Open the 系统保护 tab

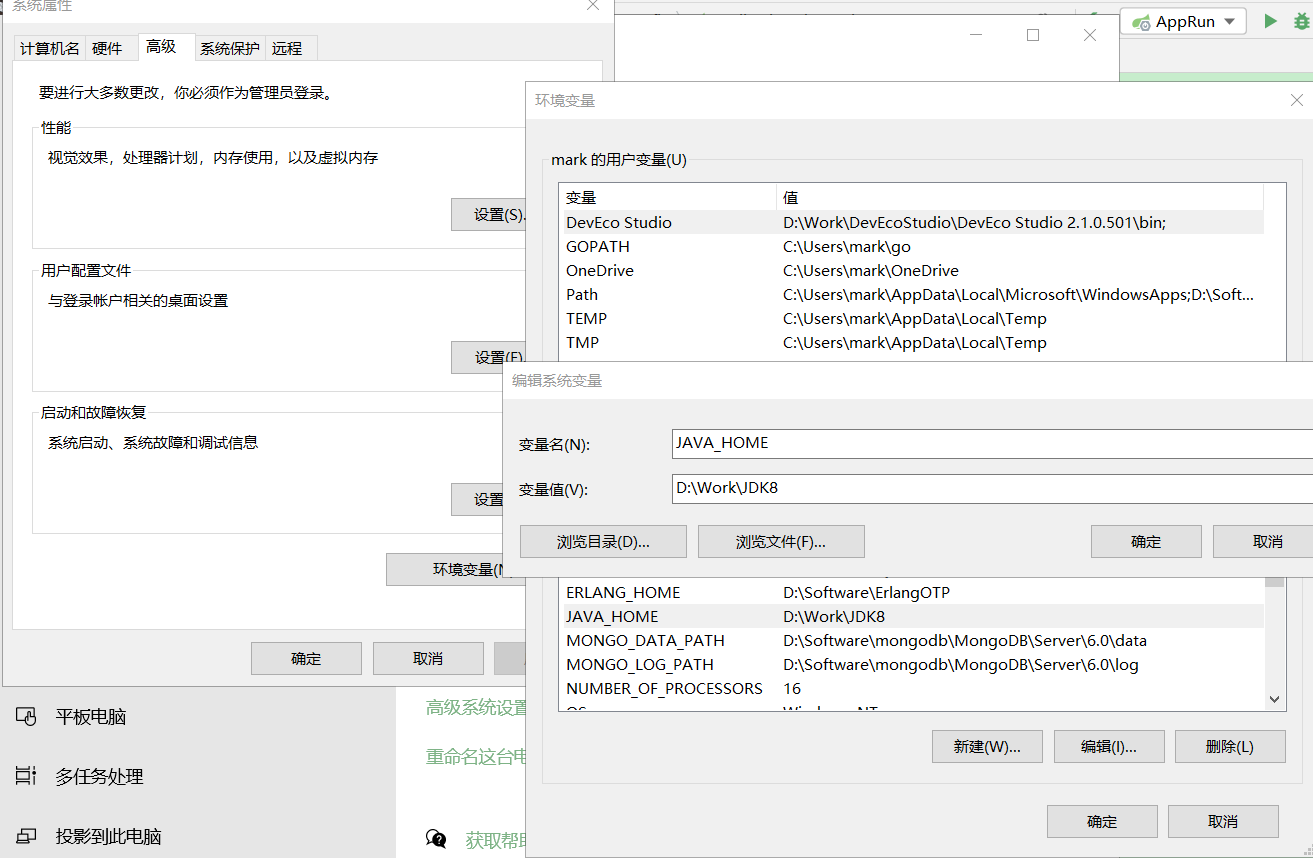(229, 48)
